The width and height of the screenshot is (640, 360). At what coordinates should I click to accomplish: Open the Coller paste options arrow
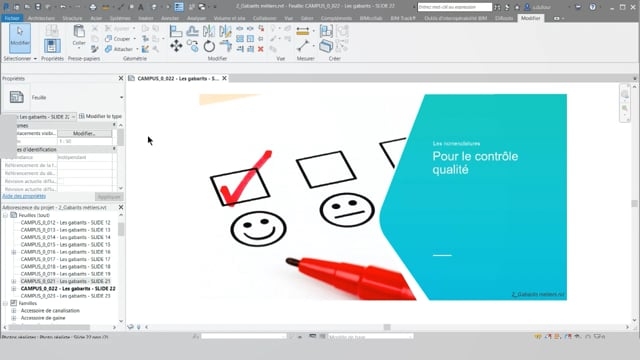coord(79,48)
